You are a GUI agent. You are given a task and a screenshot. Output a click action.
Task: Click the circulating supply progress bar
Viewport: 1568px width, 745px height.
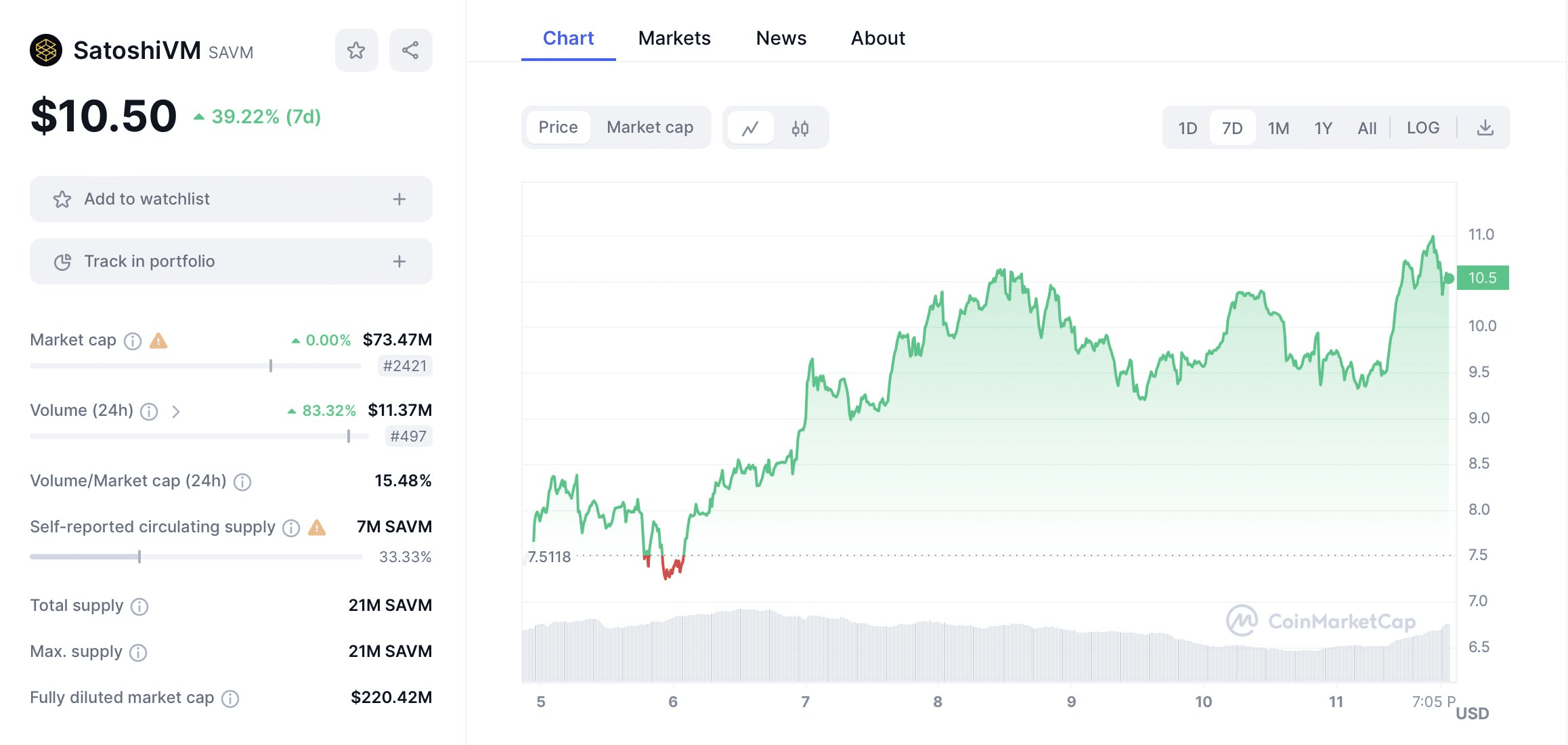point(196,557)
